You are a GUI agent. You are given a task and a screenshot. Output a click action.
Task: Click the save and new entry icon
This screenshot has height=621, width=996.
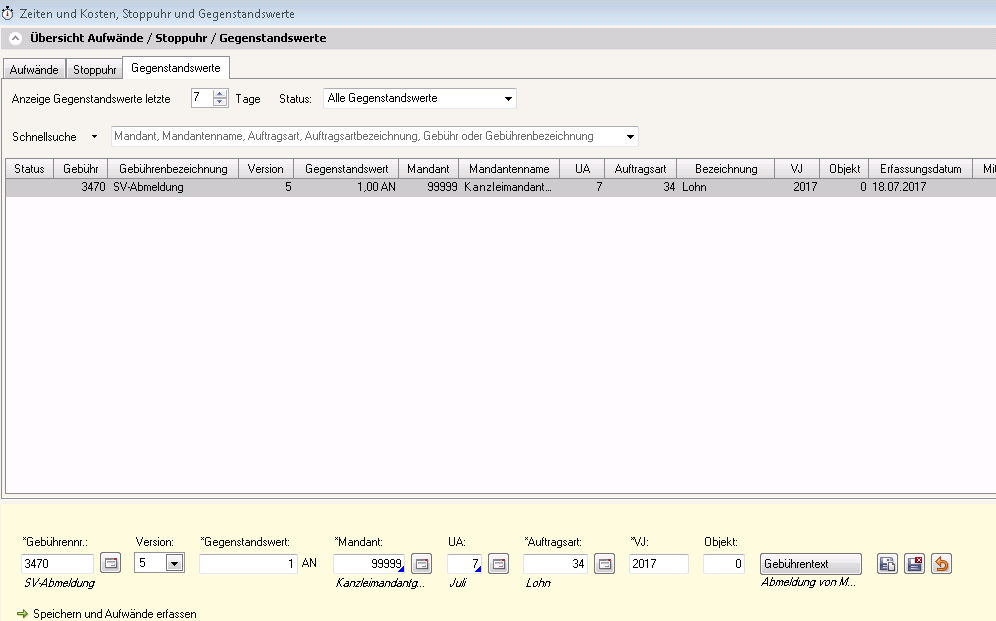[x=887, y=564]
